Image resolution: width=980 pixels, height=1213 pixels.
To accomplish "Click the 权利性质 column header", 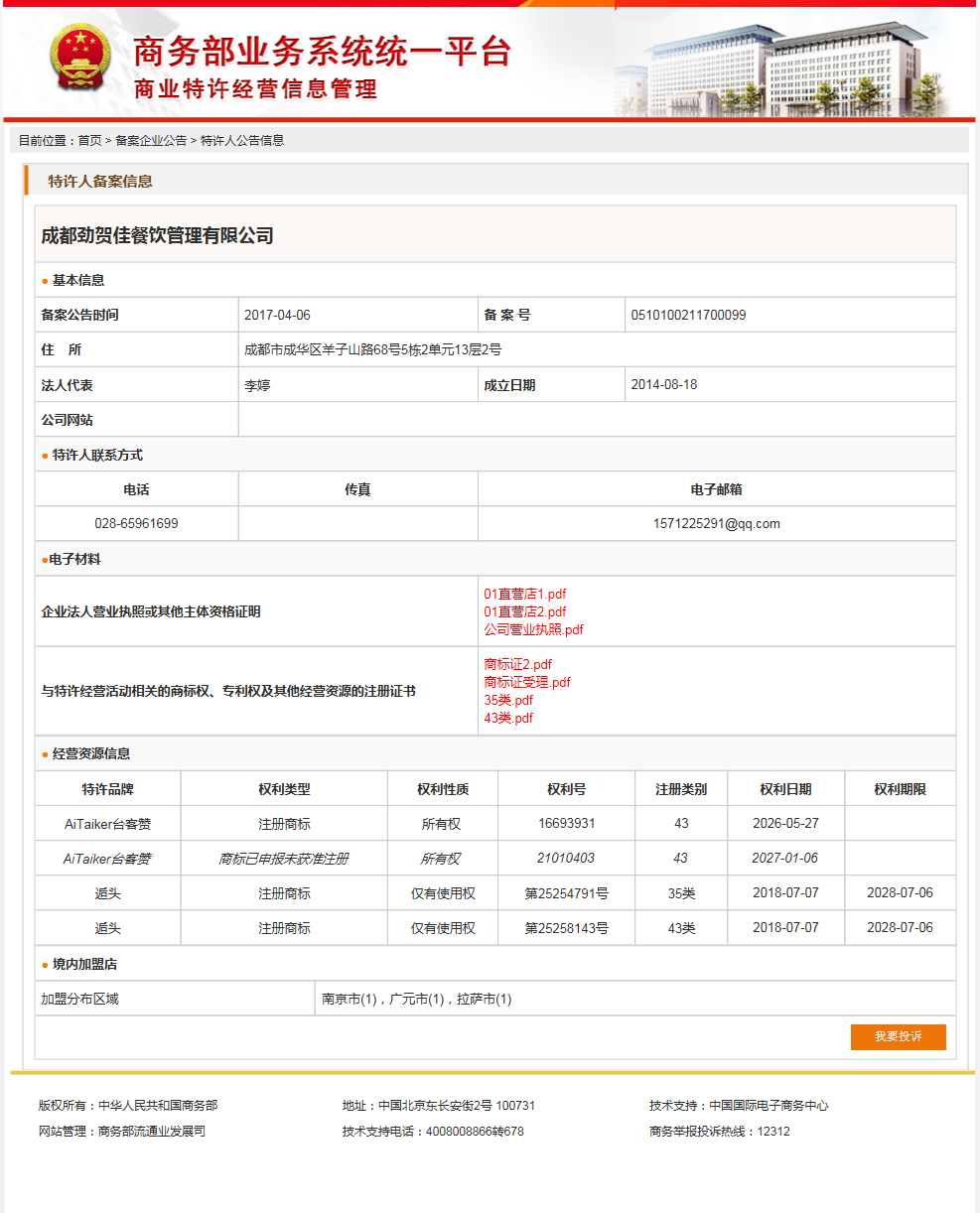I will [443, 789].
